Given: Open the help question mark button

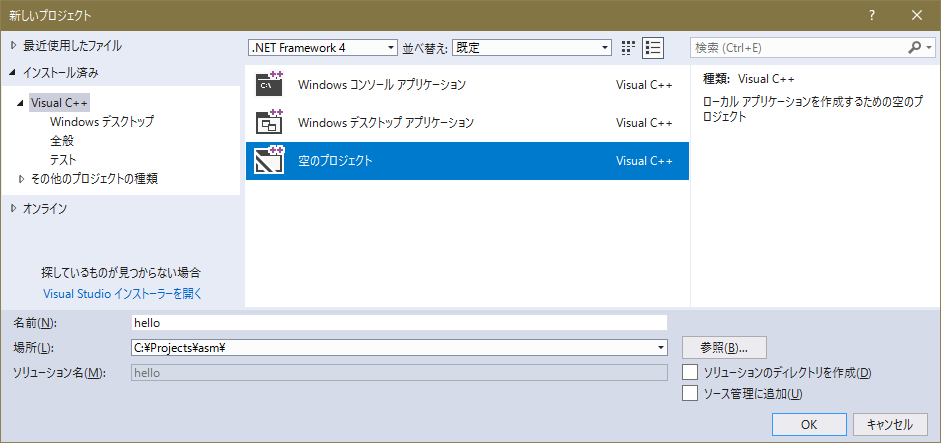Looking at the screenshot, I should pos(872,16).
